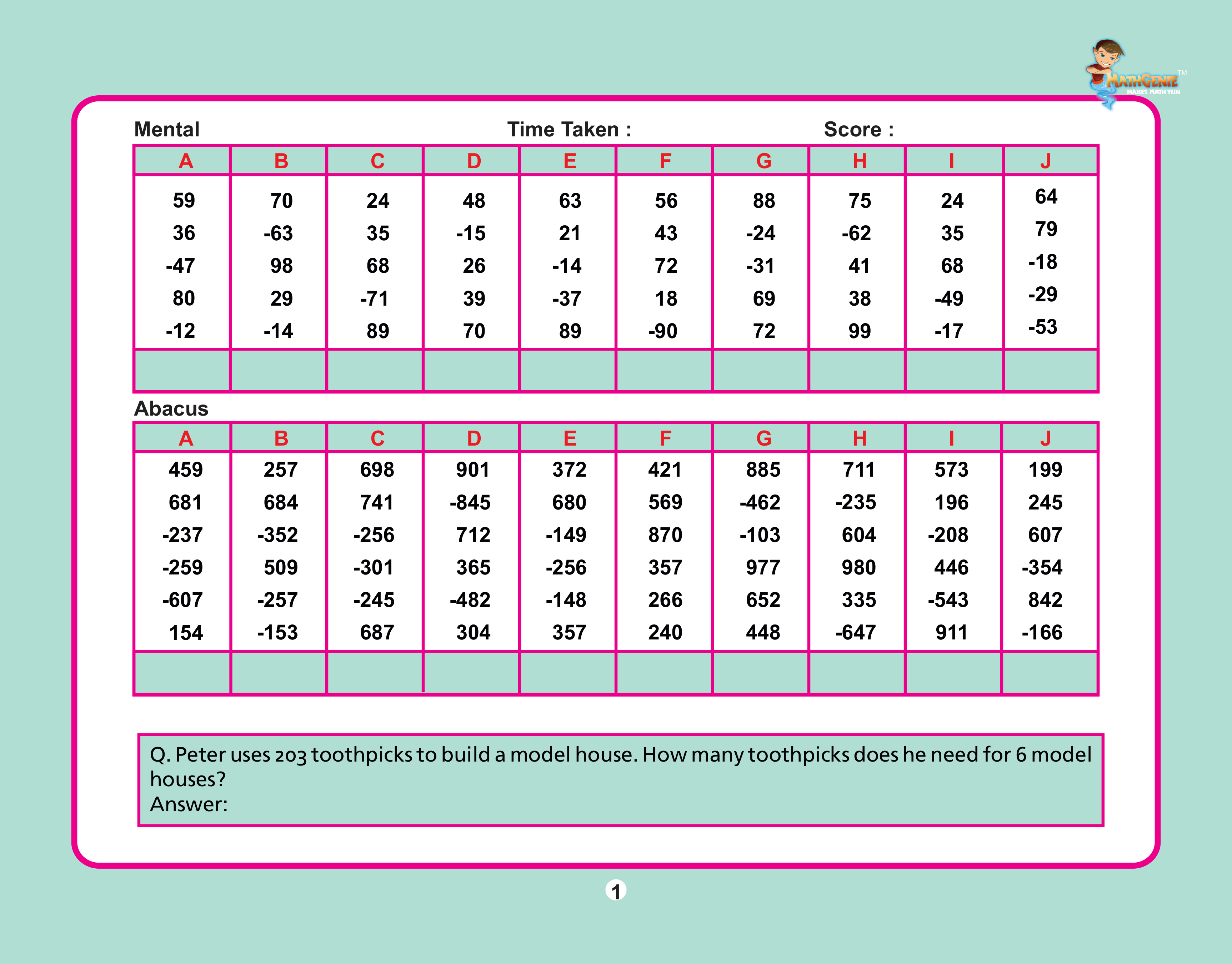Click Abacus column A answer box
The width and height of the screenshot is (1232, 964).
pyautogui.click(x=182, y=673)
